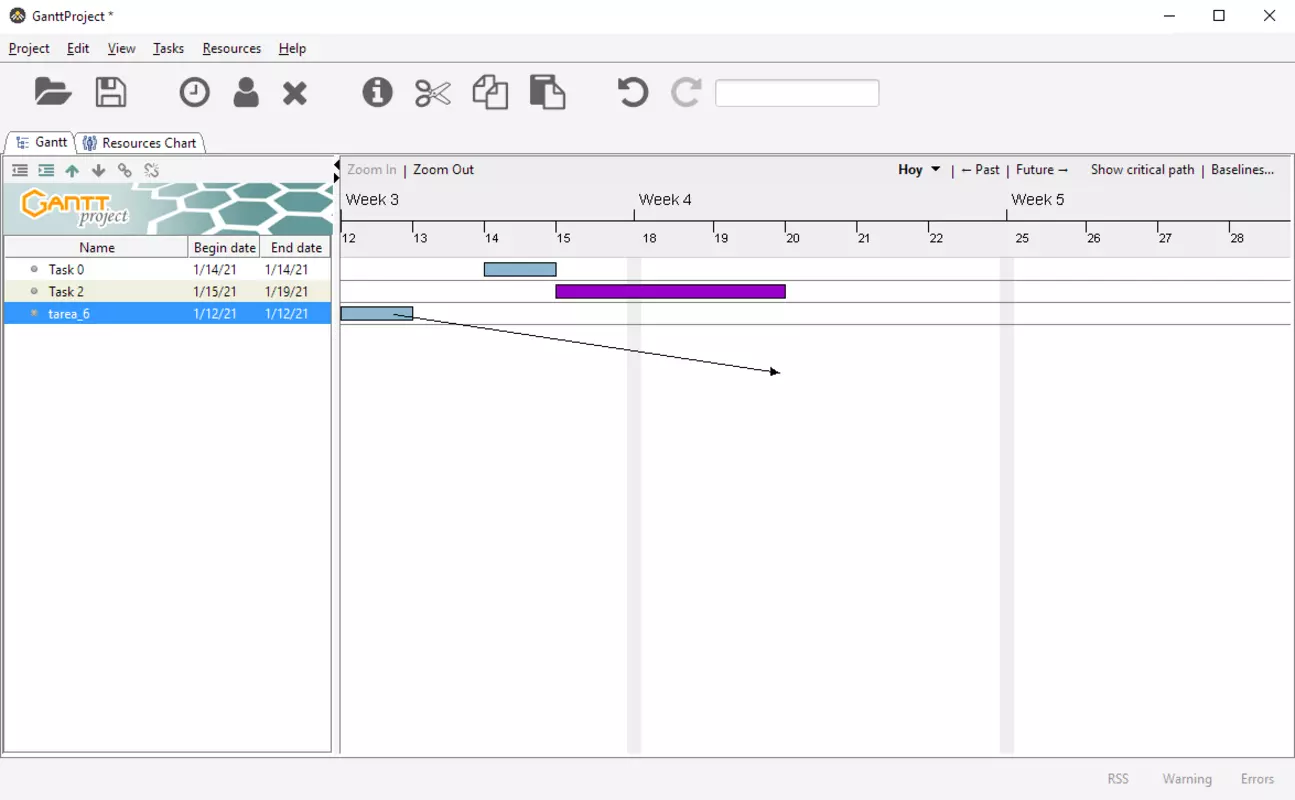The width and height of the screenshot is (1295, 800).
Task: Save project with the floppy disk icon
Action: click(111, 92)
